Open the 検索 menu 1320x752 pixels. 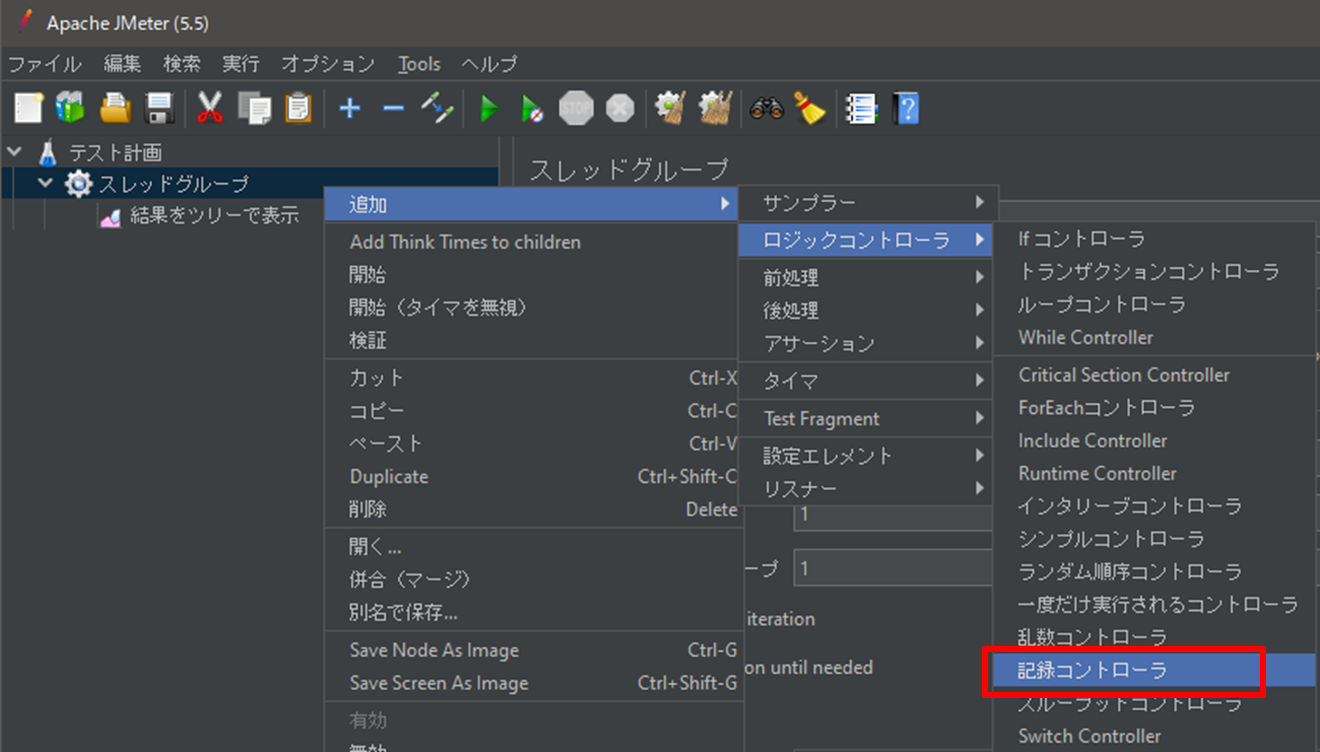tap(181, 64)
